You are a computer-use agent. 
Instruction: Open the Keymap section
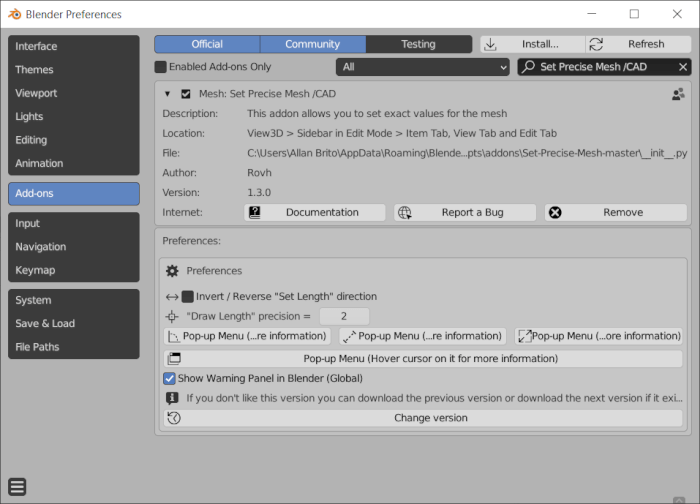coord(74,270)
